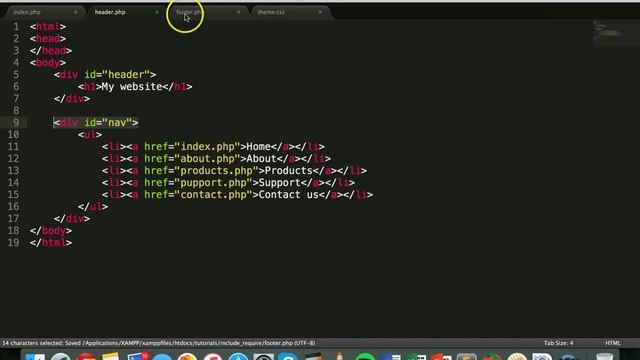Open the HTML syntax selector in status bar
The height and width of the screenshot is (360, 640).
613,343
